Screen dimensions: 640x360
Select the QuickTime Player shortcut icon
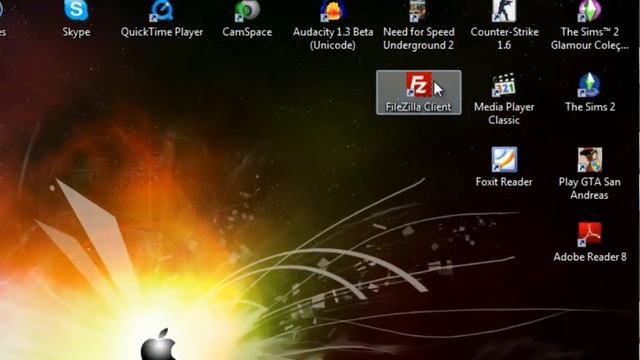pos(162,11)
